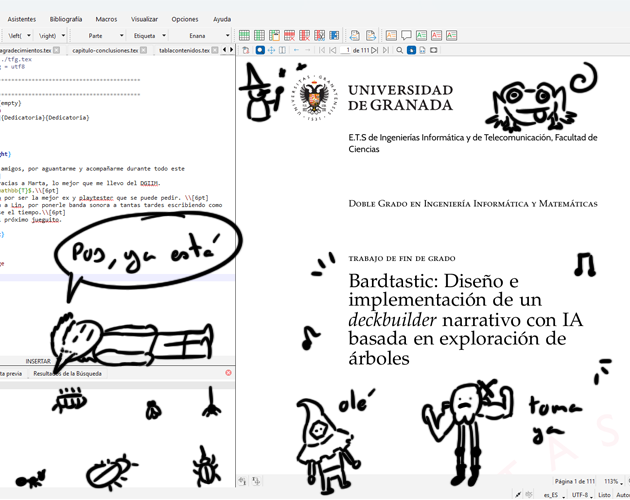Viewport: 630px width, 500px height.
Task: Switch to the capitulo-conclusiones.tex tab
Action: coord(105,50)
